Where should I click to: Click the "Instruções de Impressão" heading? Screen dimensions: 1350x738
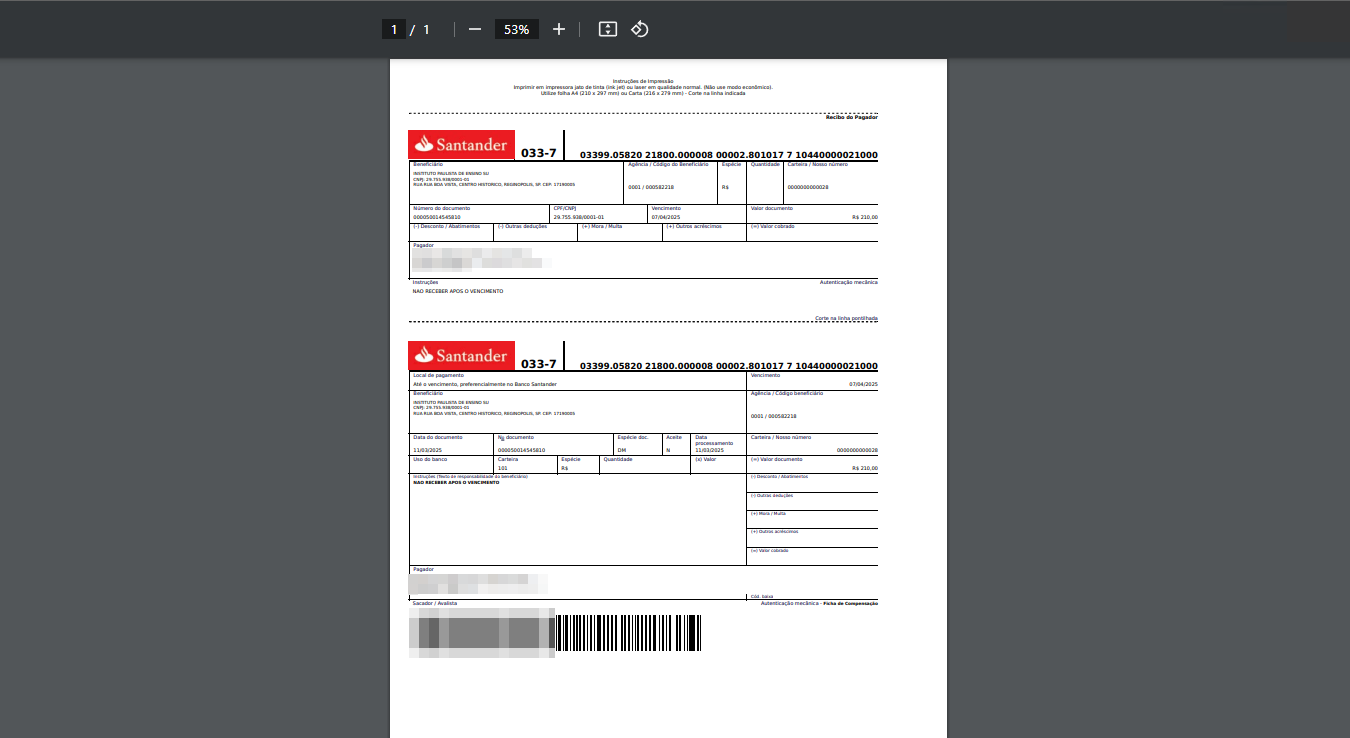tap(642, 81)
